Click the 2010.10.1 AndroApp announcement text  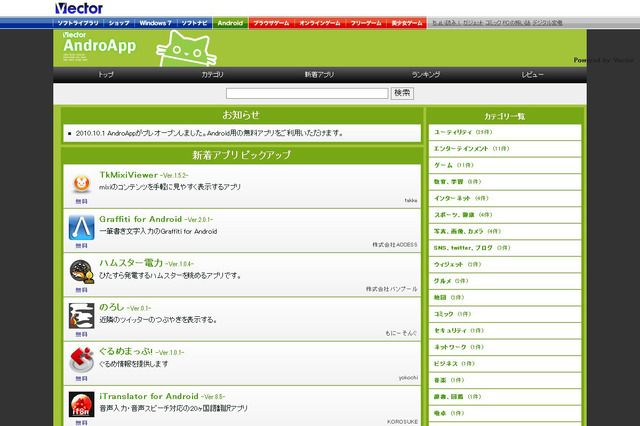(209, 133)
